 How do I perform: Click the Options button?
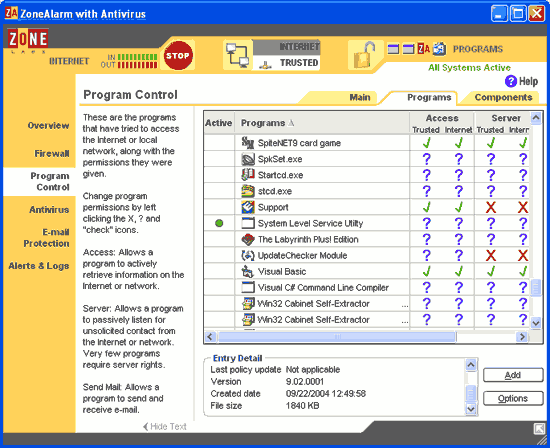[x=513, y=398]
